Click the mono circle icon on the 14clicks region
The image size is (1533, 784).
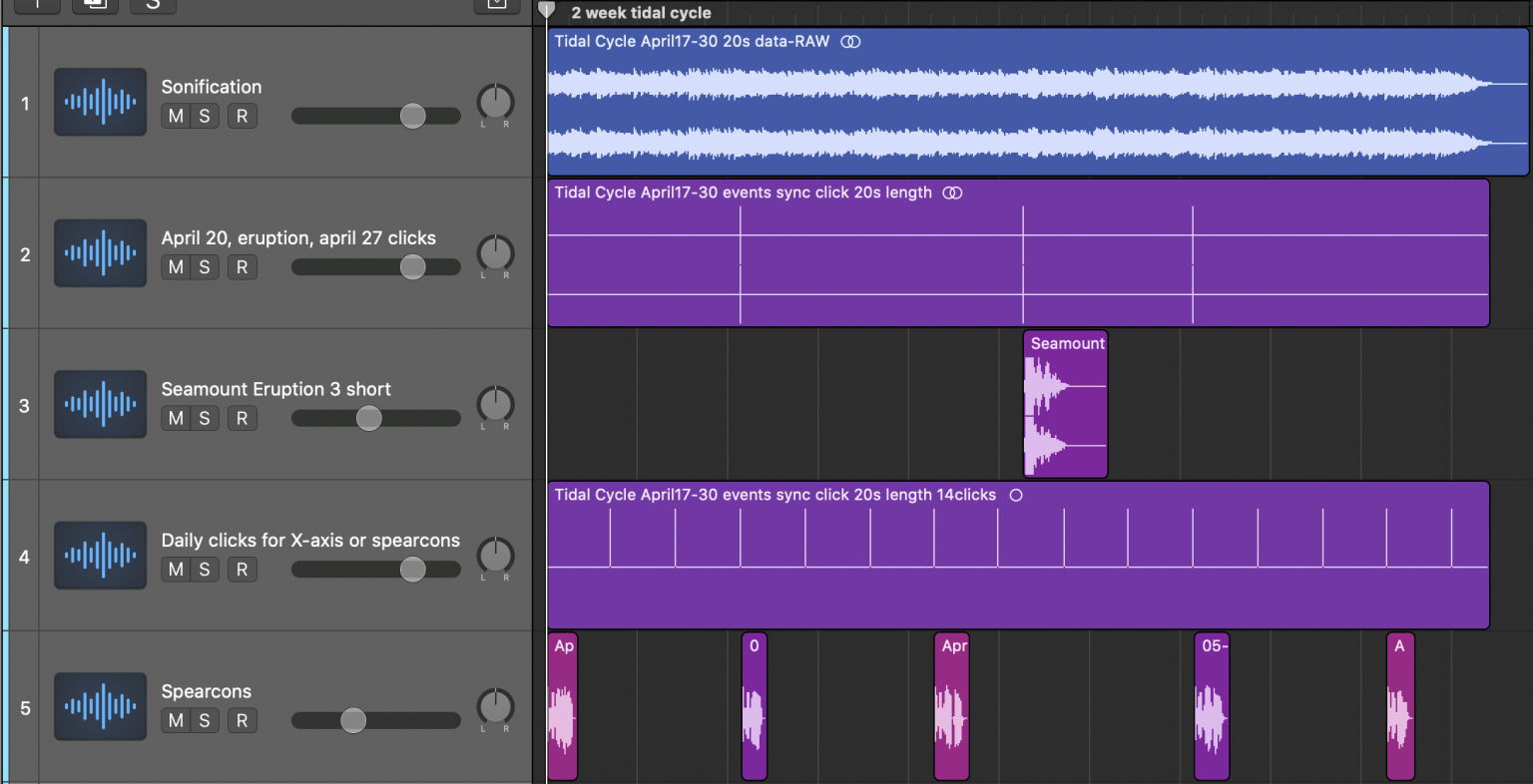[x=1016, y=495]
